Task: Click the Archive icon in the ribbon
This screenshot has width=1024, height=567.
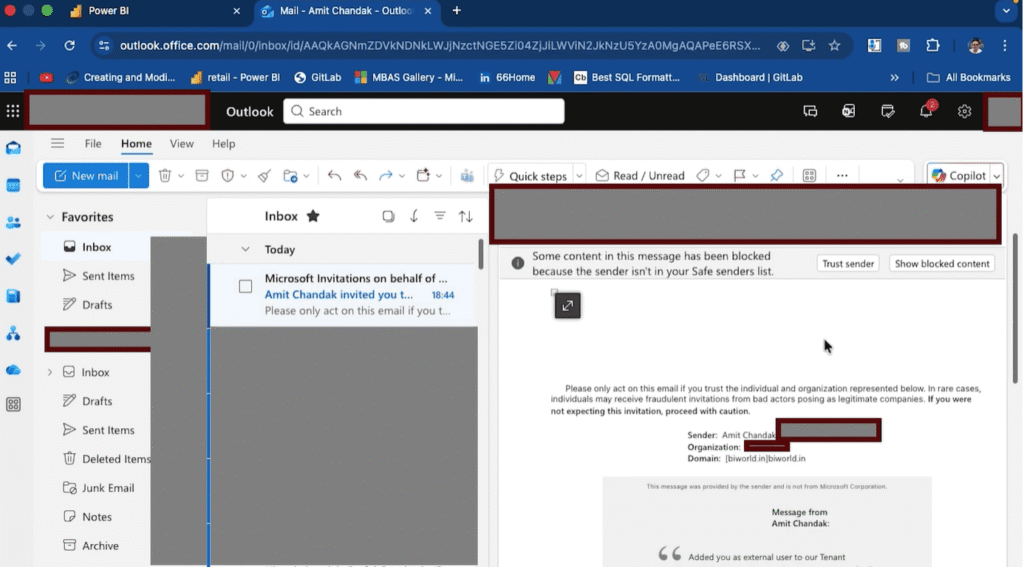Action: 202,176
